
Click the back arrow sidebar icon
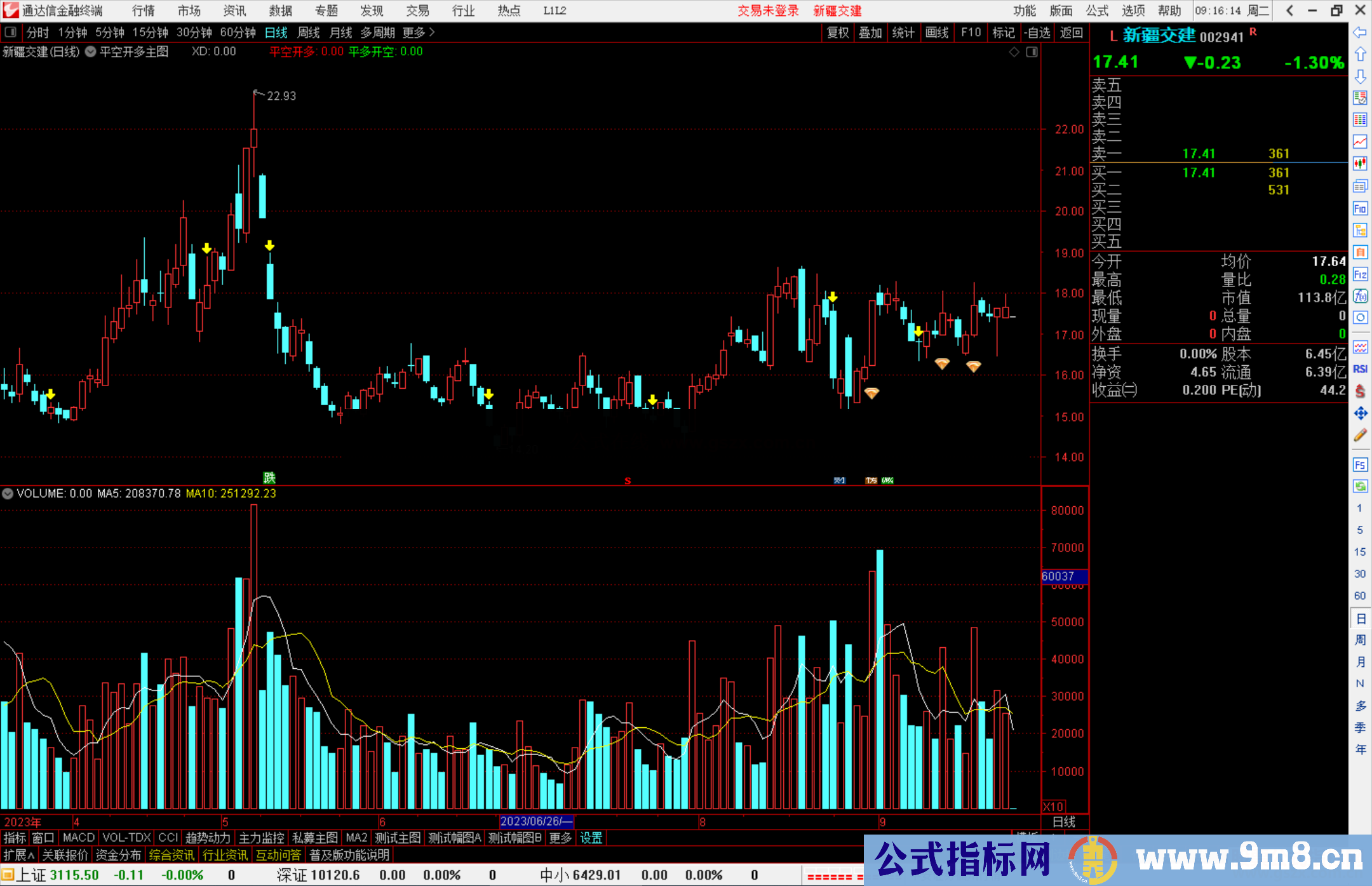pyautogui.click(x=1360, y=32)
